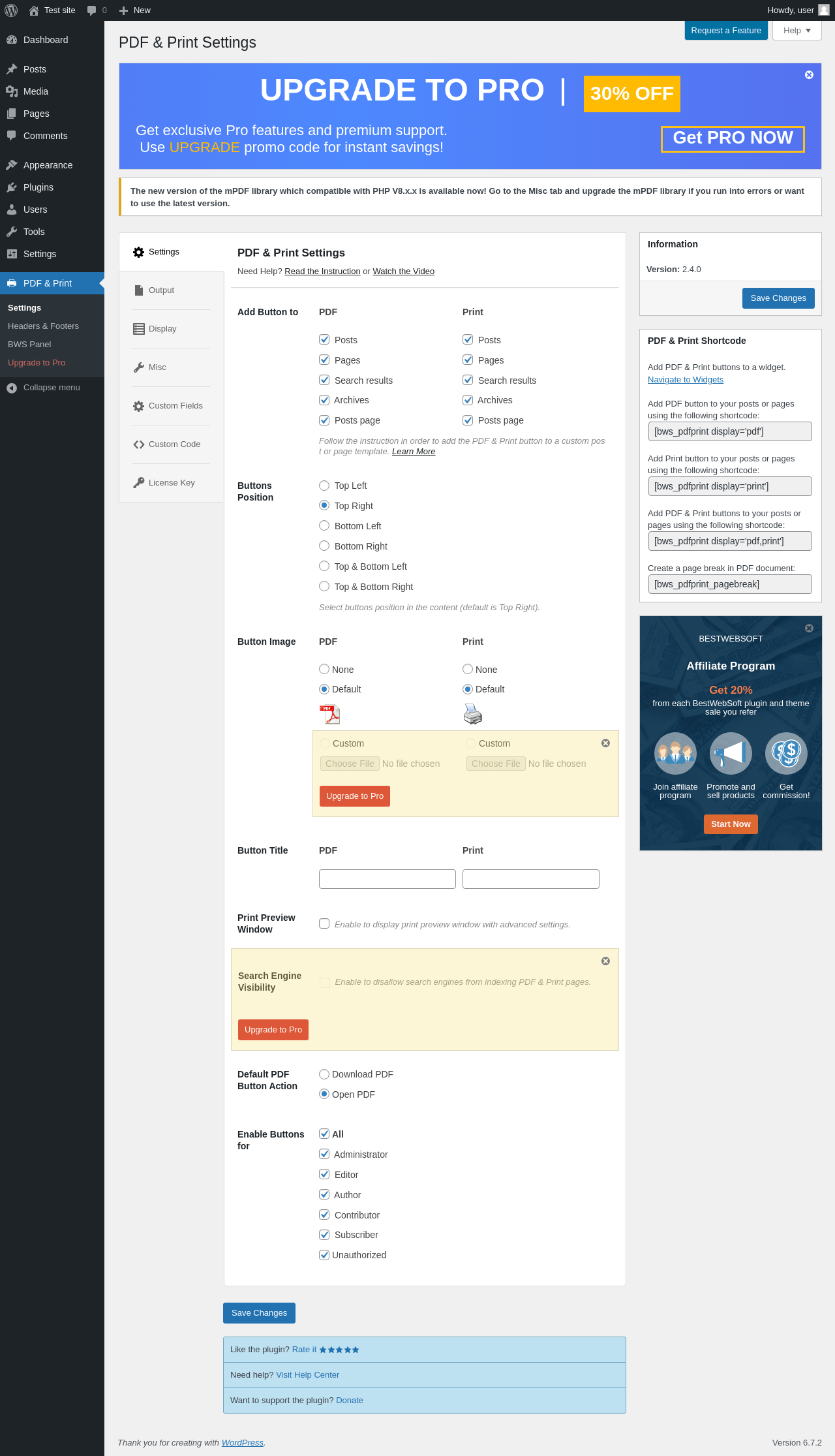
Task: Click the Collapse menu arrow icon
Action: 12,388
